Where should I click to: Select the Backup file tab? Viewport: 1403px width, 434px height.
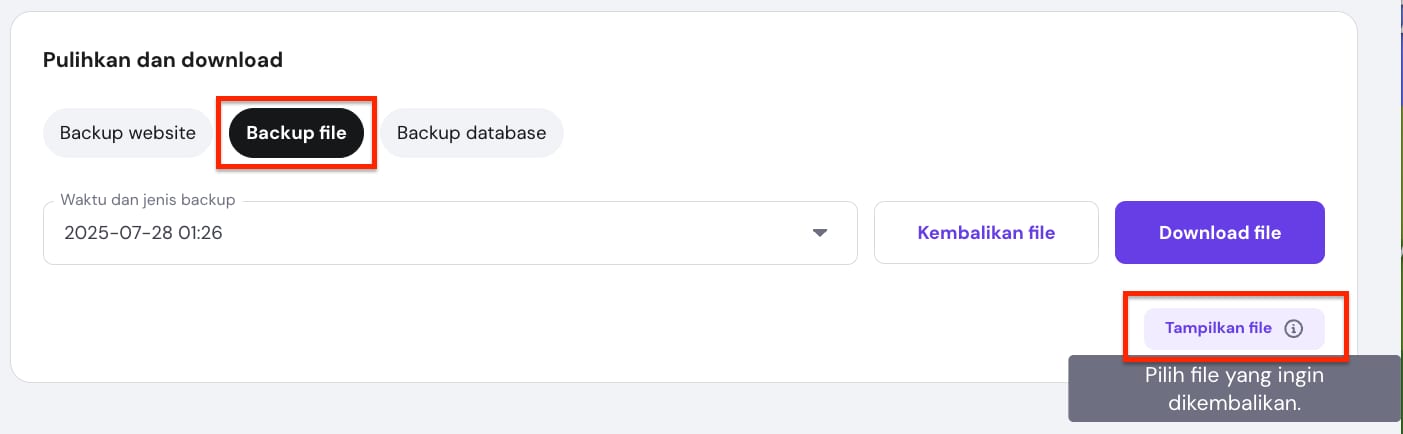[x=296, y=133]
